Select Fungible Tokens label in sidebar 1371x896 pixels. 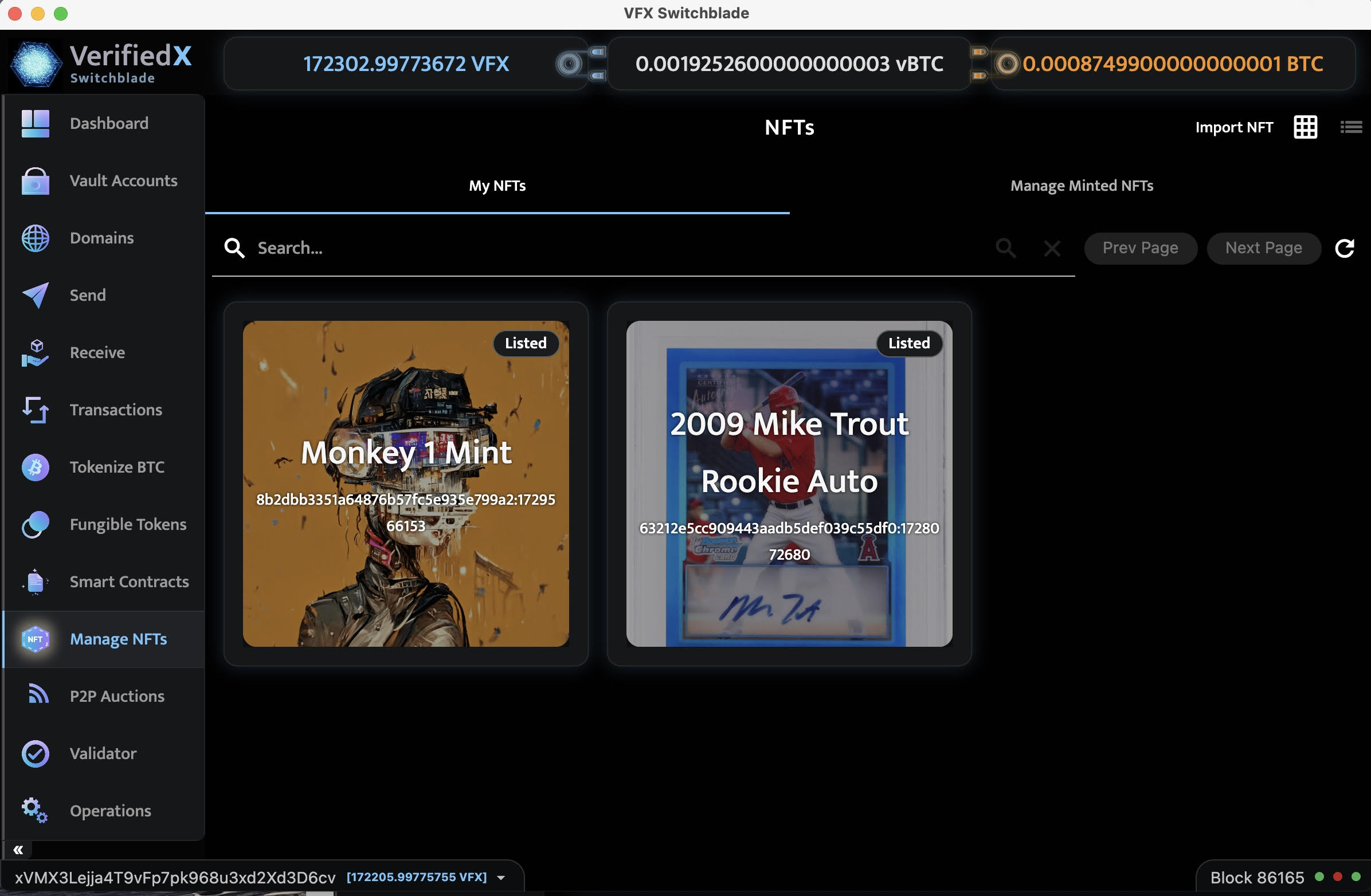pos(128,525)
